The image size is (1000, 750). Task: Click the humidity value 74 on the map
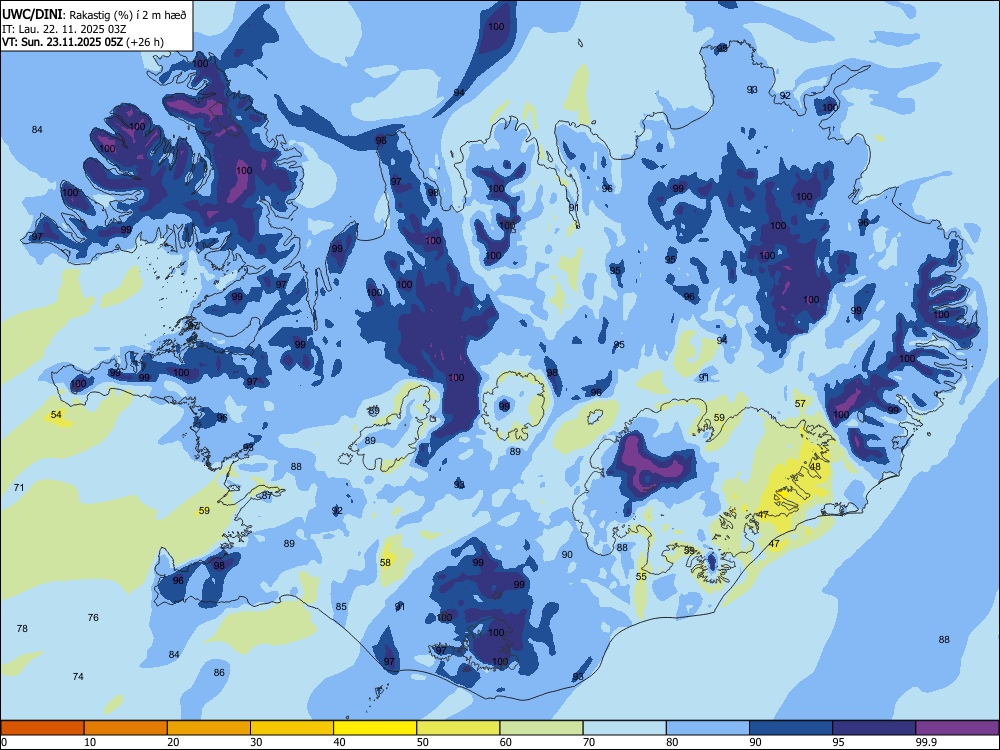coord(78,676)
